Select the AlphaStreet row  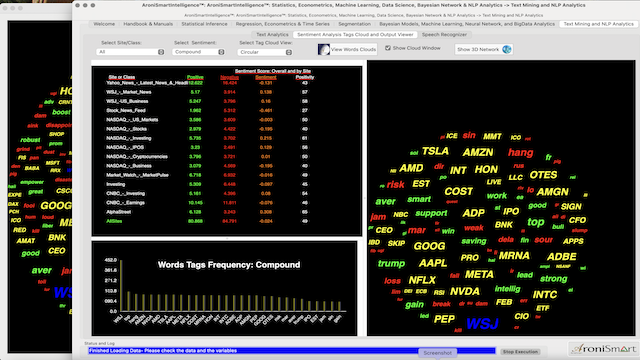coord(207,212)
